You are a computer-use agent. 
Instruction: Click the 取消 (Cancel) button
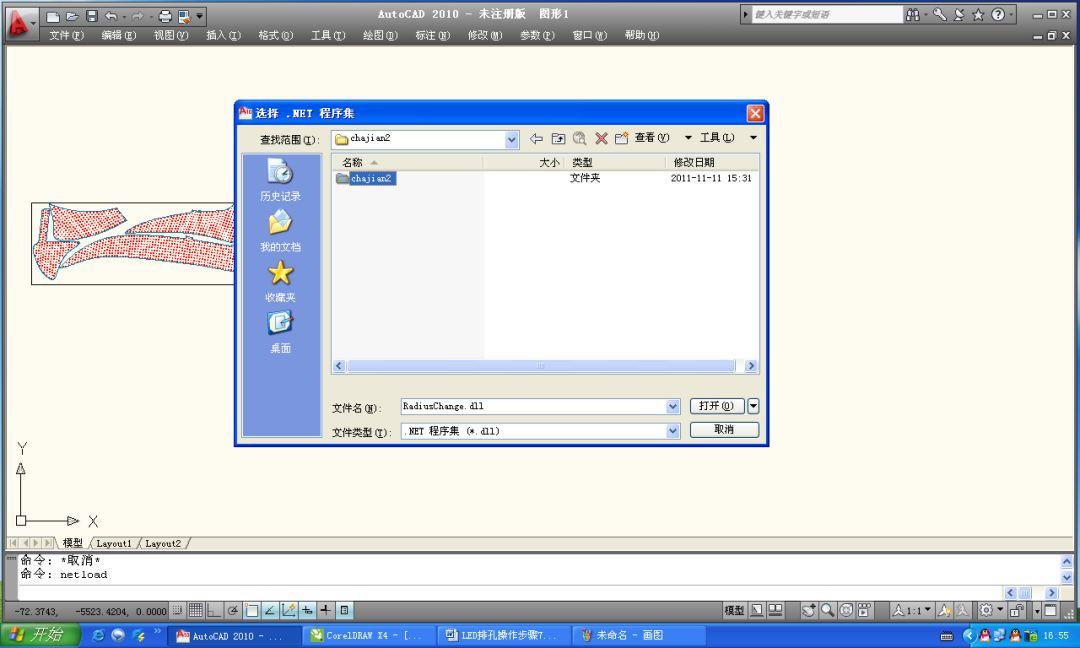pos(724,430)
